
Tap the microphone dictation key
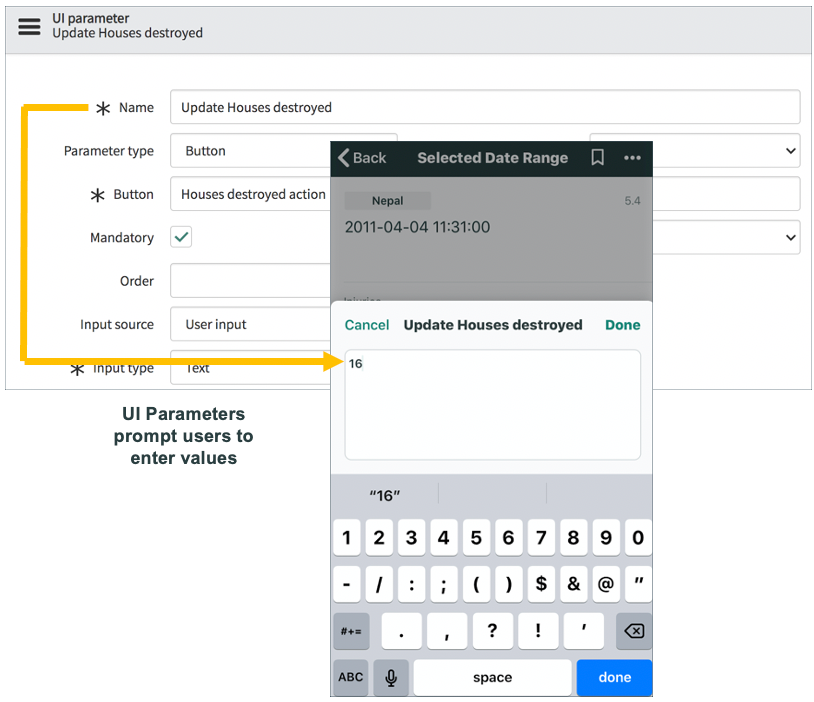click(x=391, y=678)
